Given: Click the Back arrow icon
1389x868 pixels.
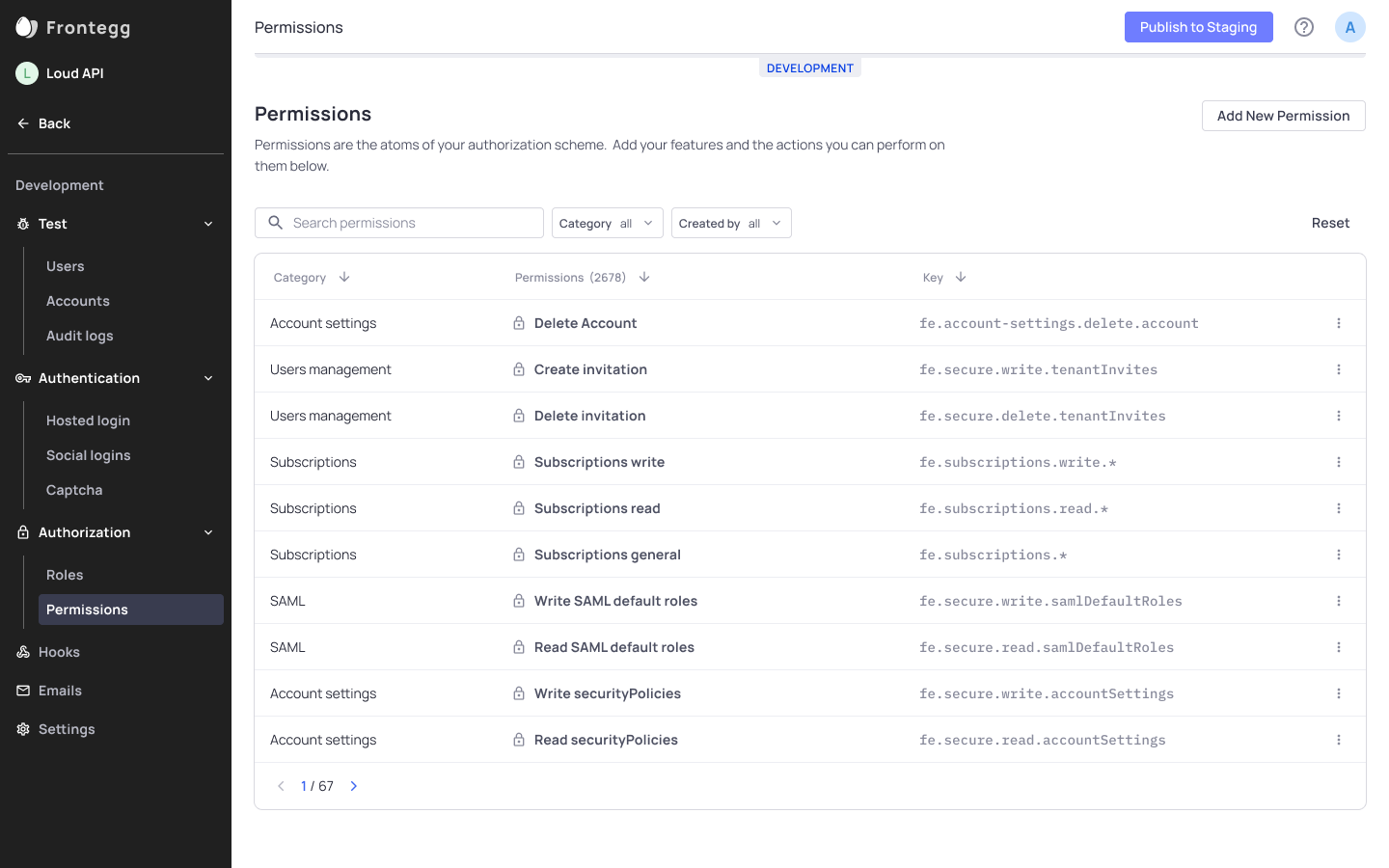Looking at the screenshot, I should [x=23, y=123].
